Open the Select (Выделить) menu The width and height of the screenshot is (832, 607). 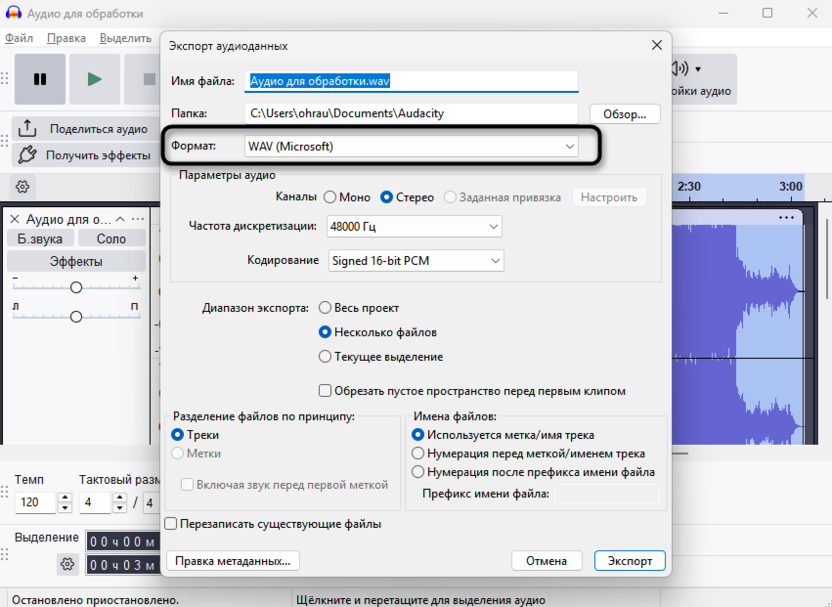[126, 38]
